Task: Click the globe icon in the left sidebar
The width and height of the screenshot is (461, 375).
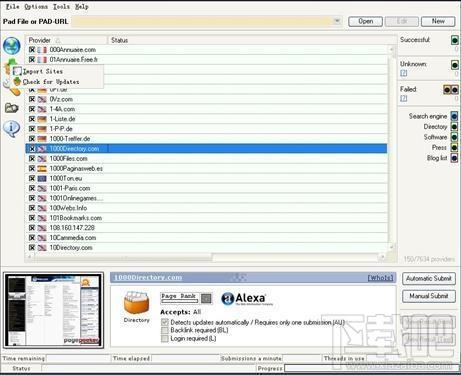Action: pyautogui.click(x=12, y=46)
